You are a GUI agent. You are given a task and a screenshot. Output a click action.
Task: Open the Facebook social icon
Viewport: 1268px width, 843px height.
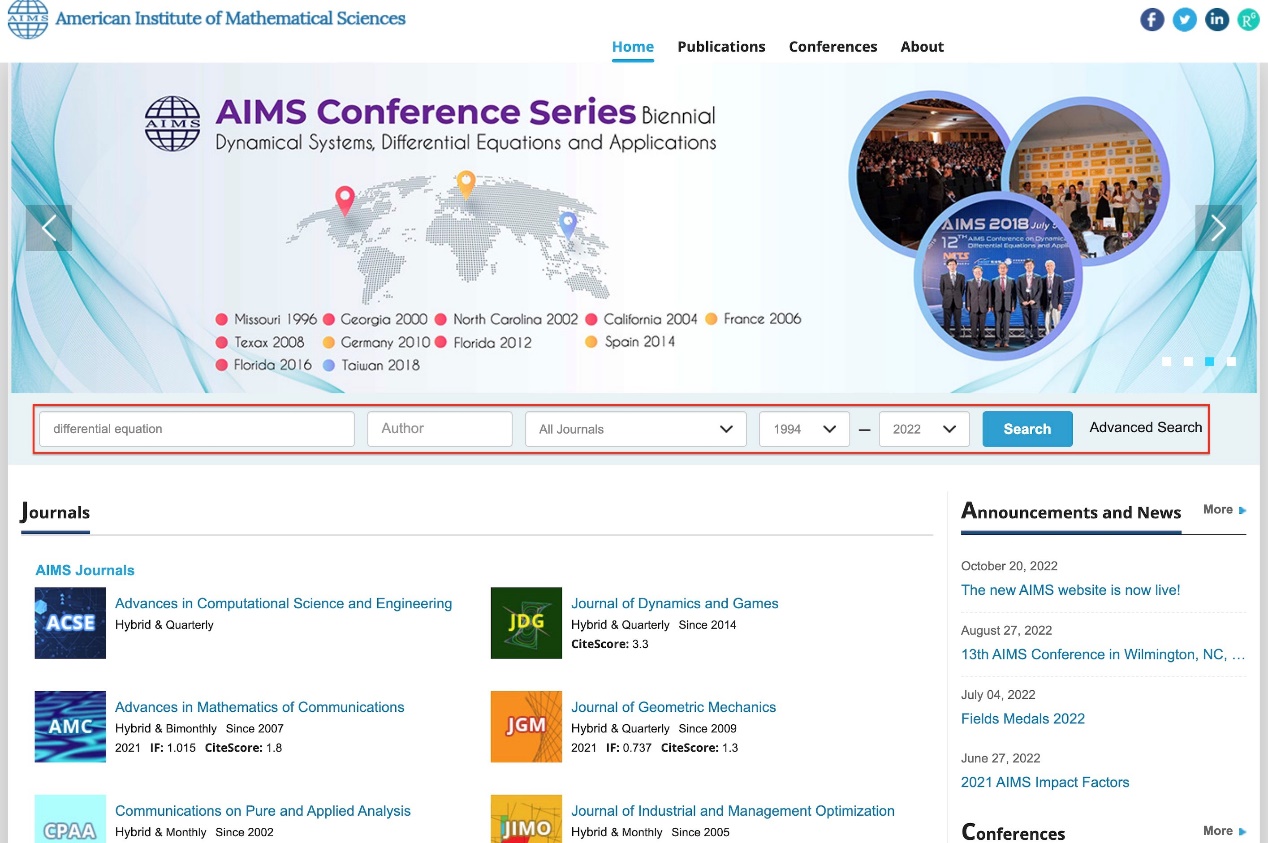click(x=1152, y=19)
